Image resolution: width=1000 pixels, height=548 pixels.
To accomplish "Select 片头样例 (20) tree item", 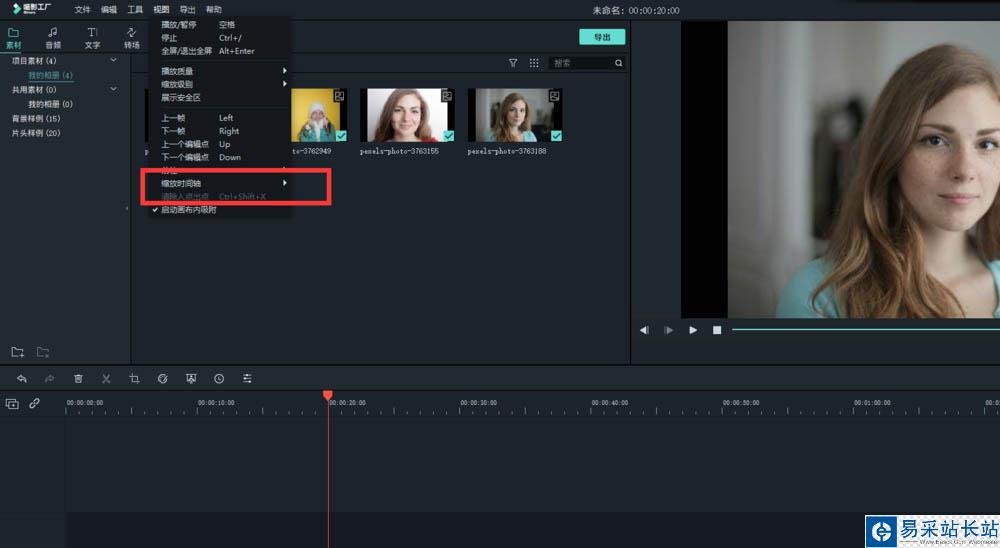I will (36, 133).
